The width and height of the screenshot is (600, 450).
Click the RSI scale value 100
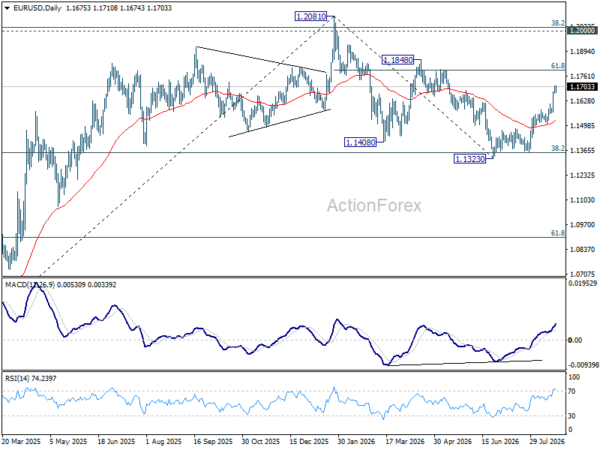[x=574, y=377]
